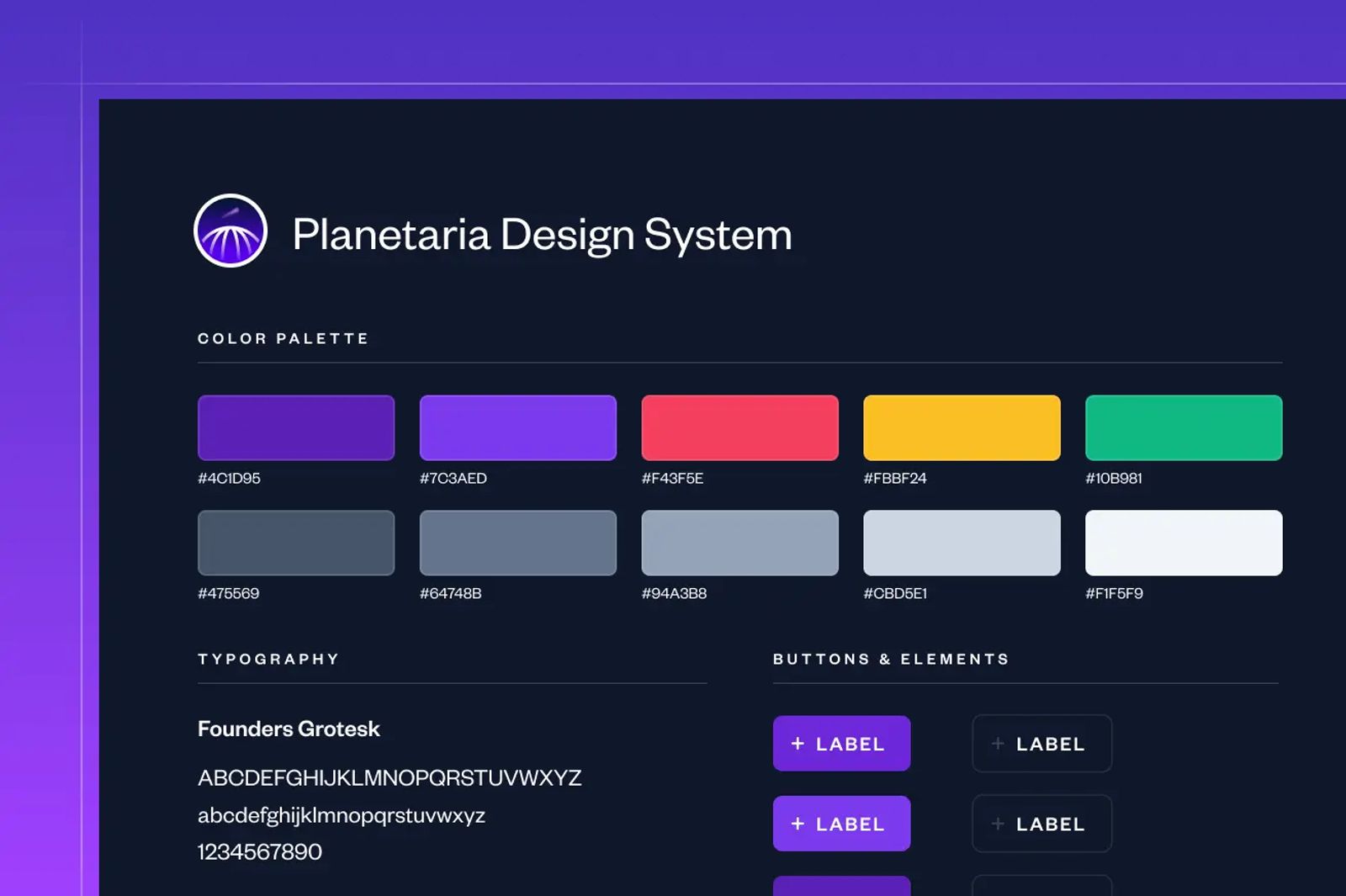Click the plus icon in the second outlined LABEL button
The width and height of the screenshot is (1346, 896).
click(x=998, y=824)
